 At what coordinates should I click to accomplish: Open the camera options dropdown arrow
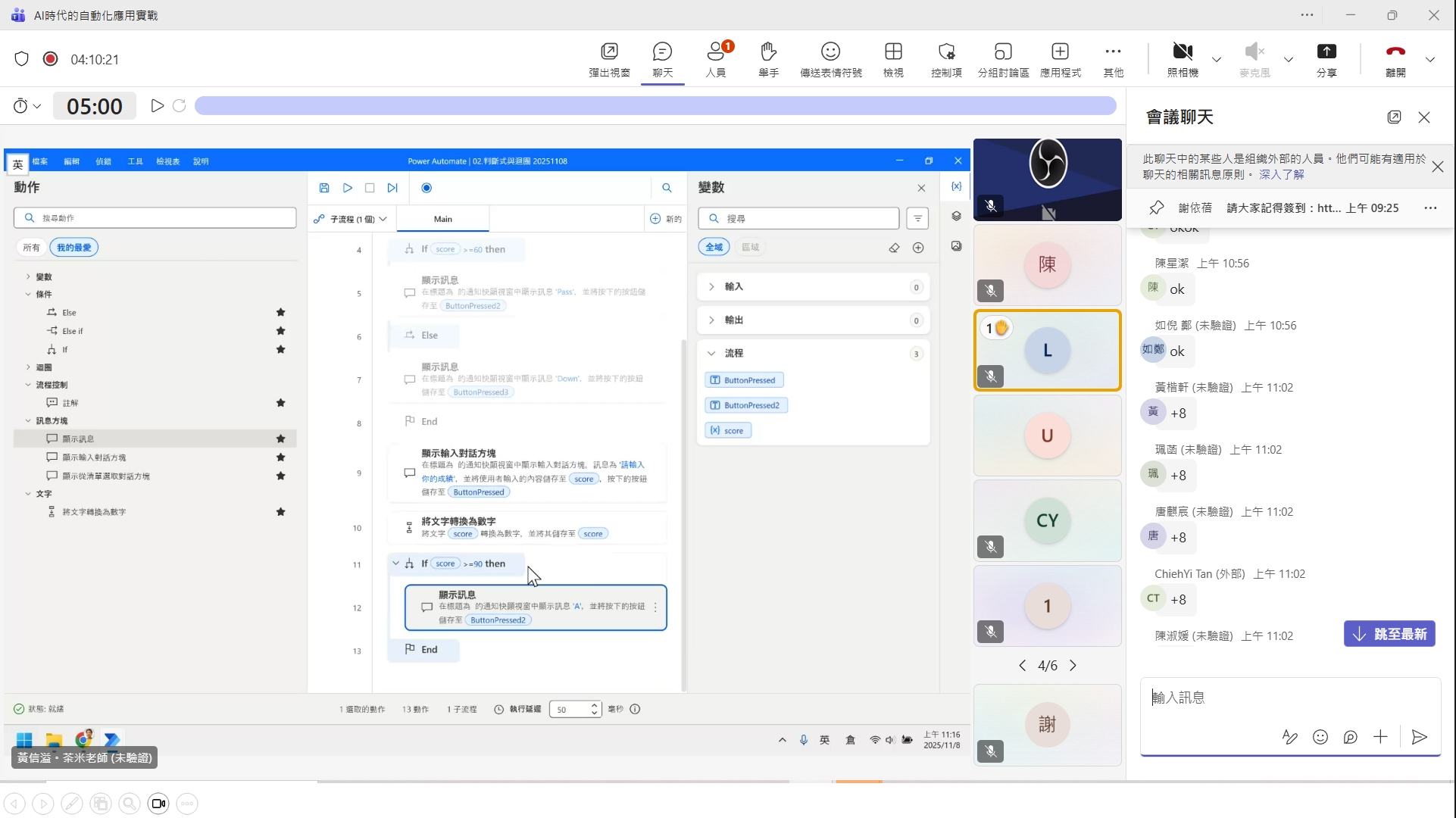click(1217, 59)
